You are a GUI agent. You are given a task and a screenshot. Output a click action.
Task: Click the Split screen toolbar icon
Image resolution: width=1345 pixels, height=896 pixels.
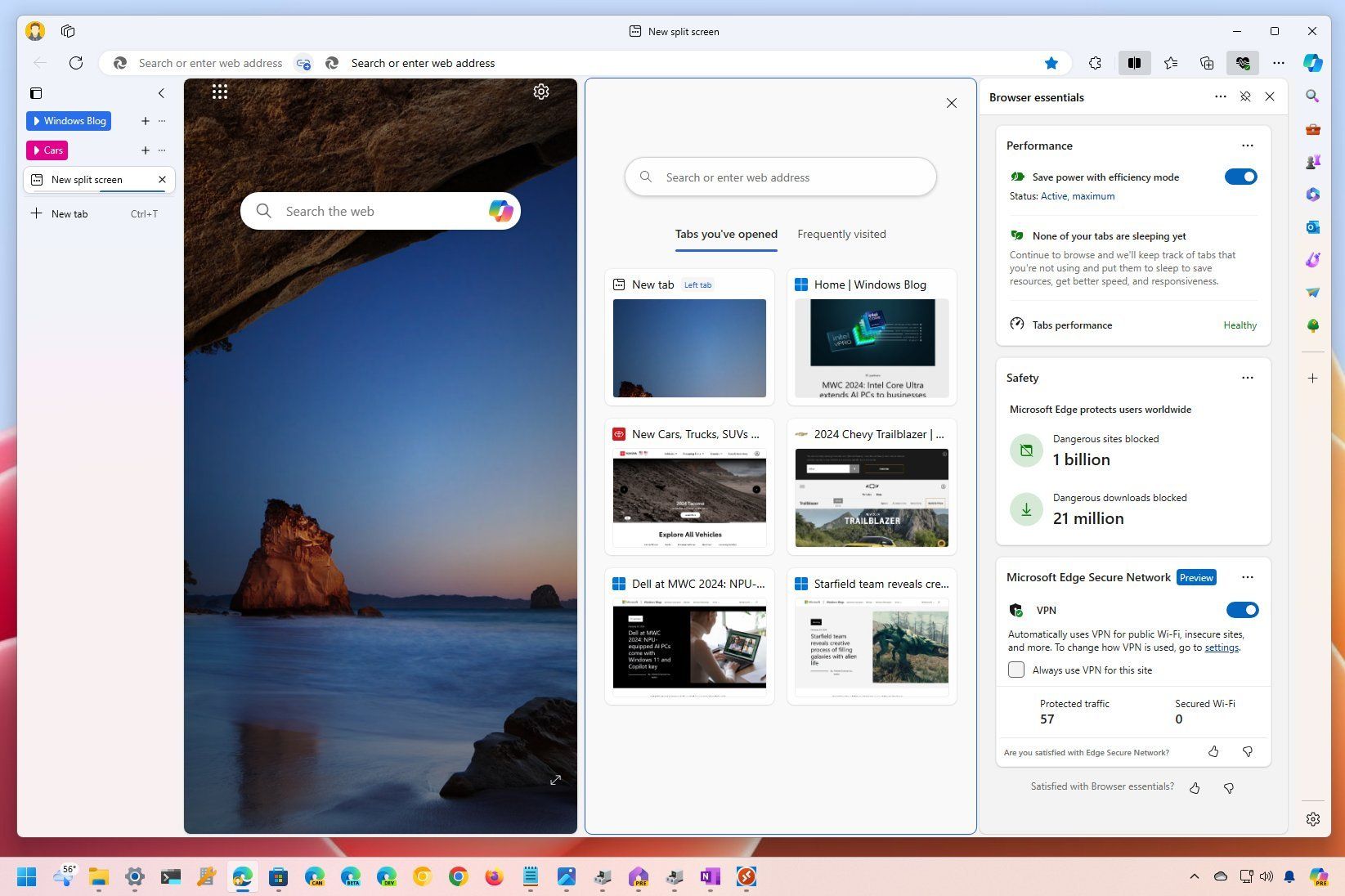(1134, 63)
